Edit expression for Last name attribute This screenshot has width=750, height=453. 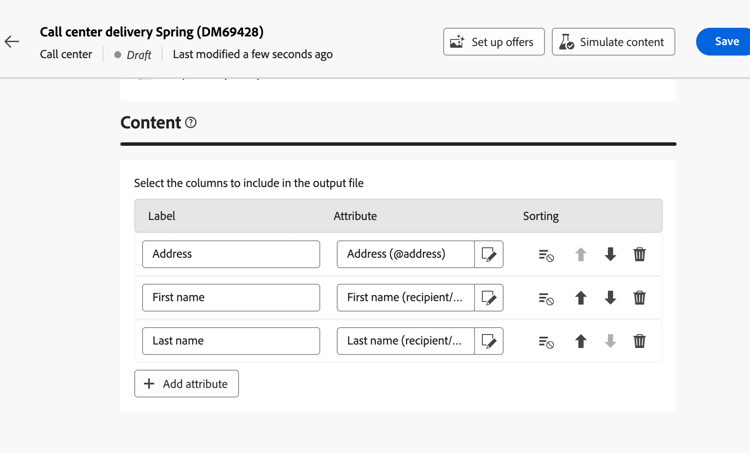(x=489, y=341)
